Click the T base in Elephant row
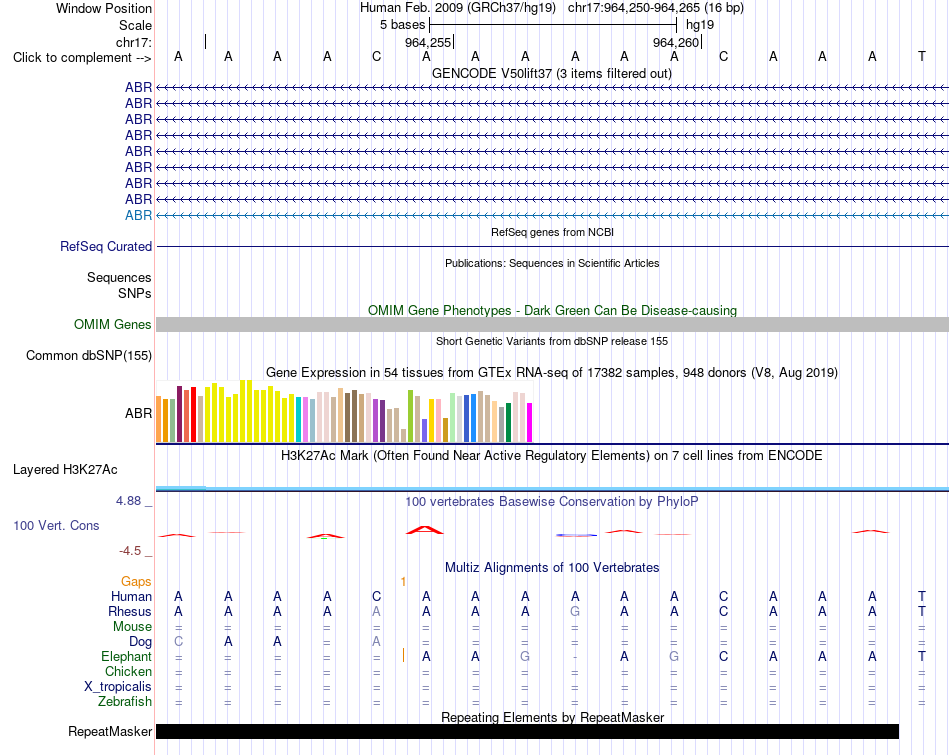This screenshot has width=950, height=755. coord(922,657)
